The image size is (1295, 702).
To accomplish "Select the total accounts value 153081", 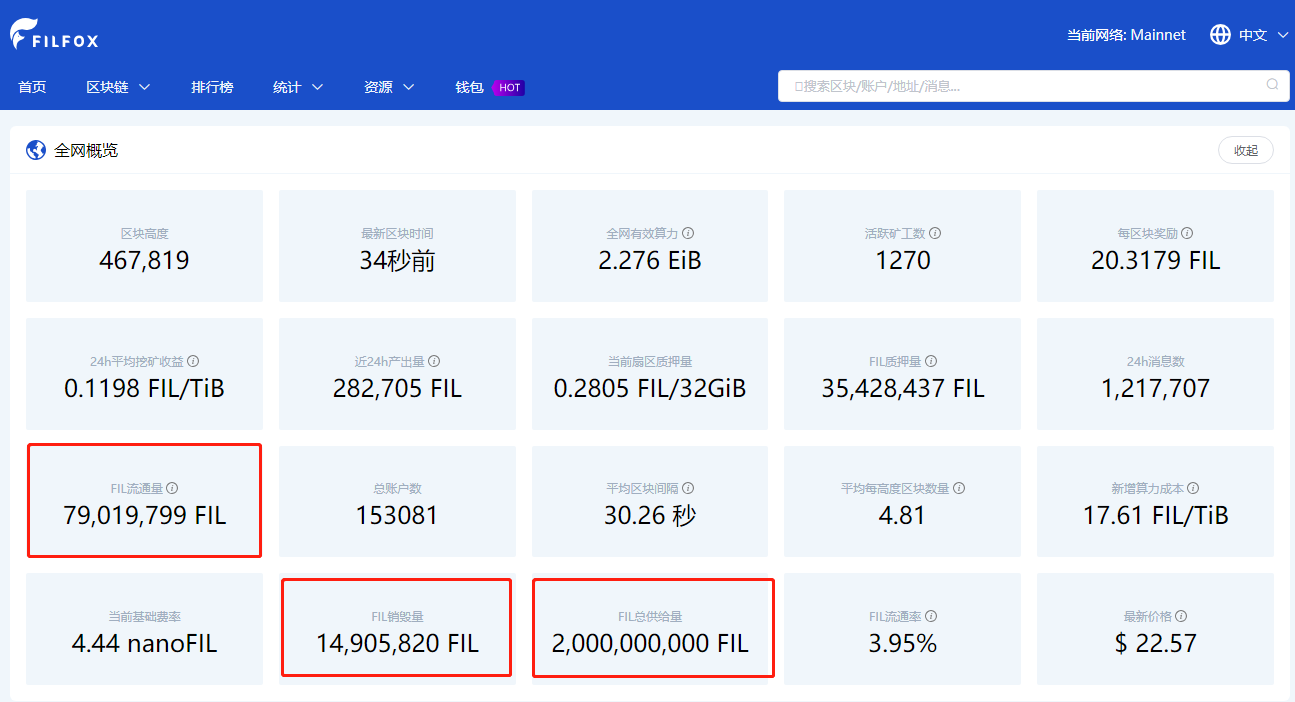I will tap(397, 516).
